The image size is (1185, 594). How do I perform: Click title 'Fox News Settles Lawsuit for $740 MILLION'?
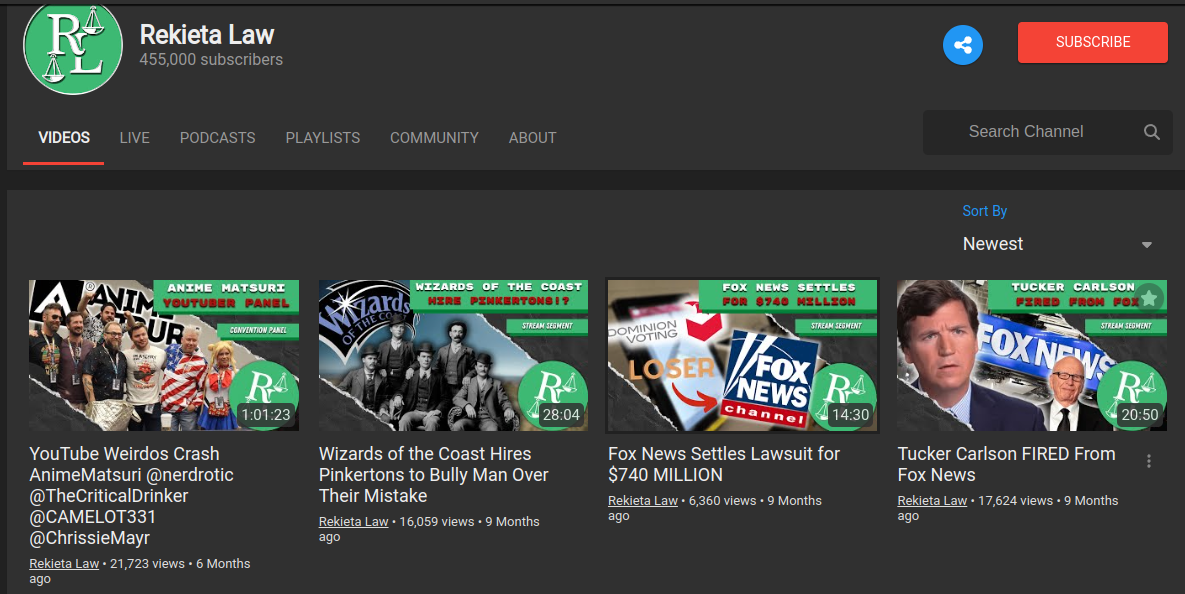click(724, 464)
